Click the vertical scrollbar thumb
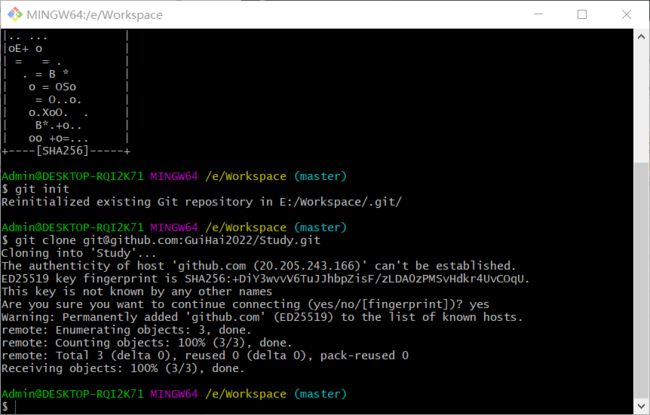This screenshot has height=415, width=650. 641,280
